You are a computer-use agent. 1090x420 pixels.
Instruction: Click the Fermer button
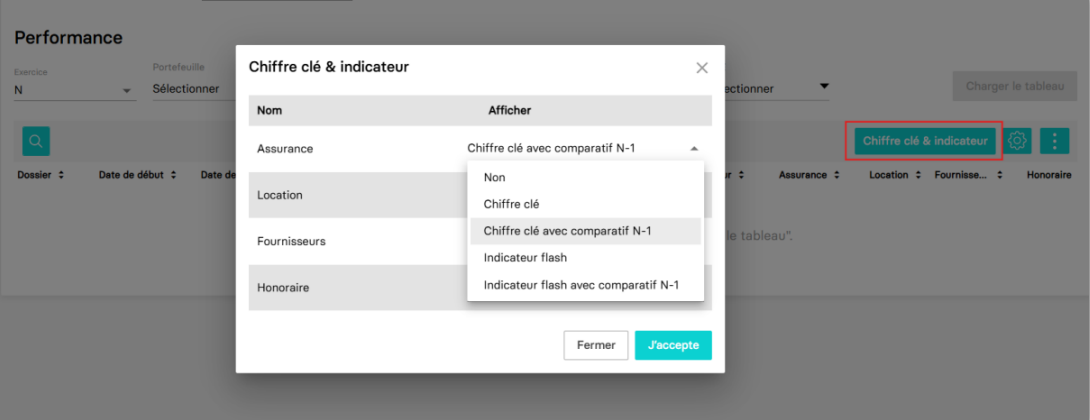point(596,345)
